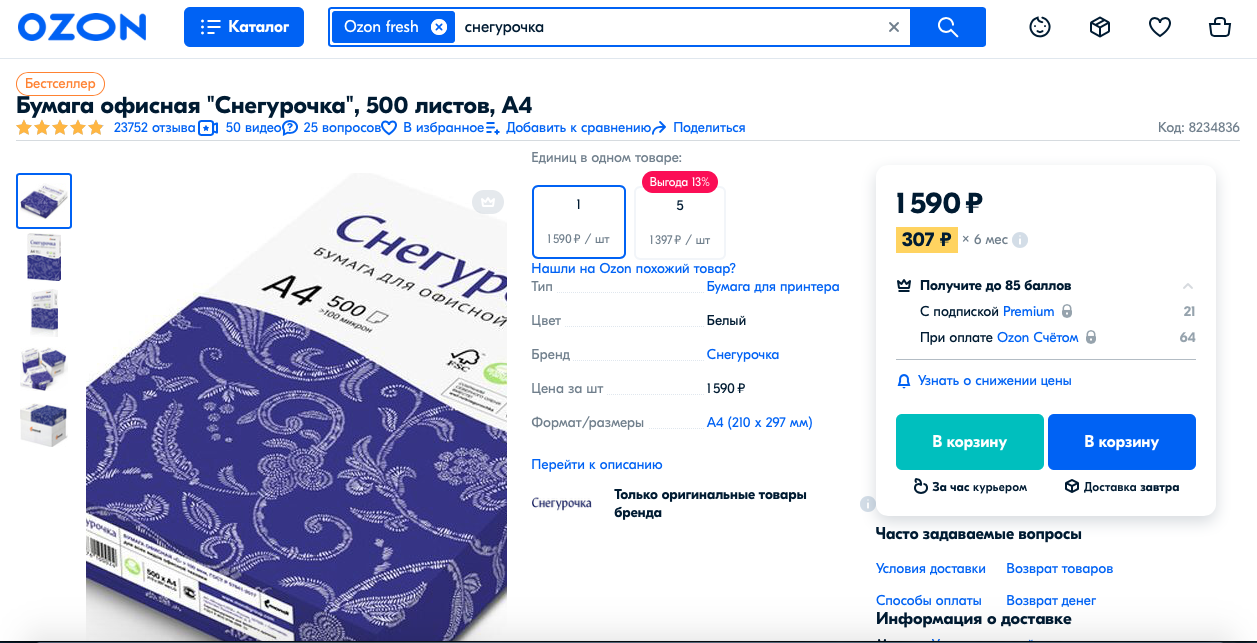Screen dimensions: 1257x643
Task: Open the Каталог menu
Action: click(x=244, y=27)
